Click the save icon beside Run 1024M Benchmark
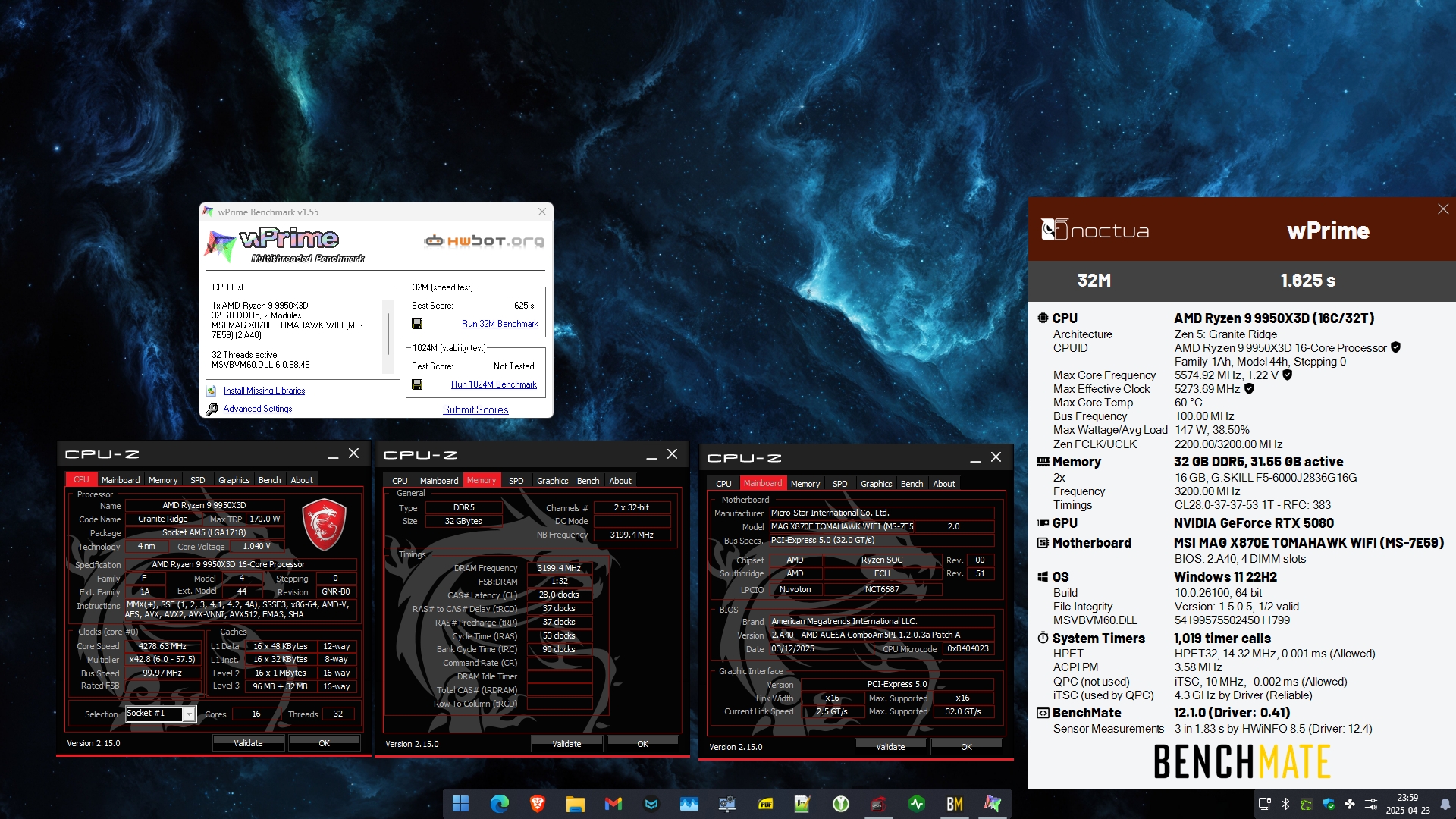Viewport: 1456px width, 819px height. point(417,384)
